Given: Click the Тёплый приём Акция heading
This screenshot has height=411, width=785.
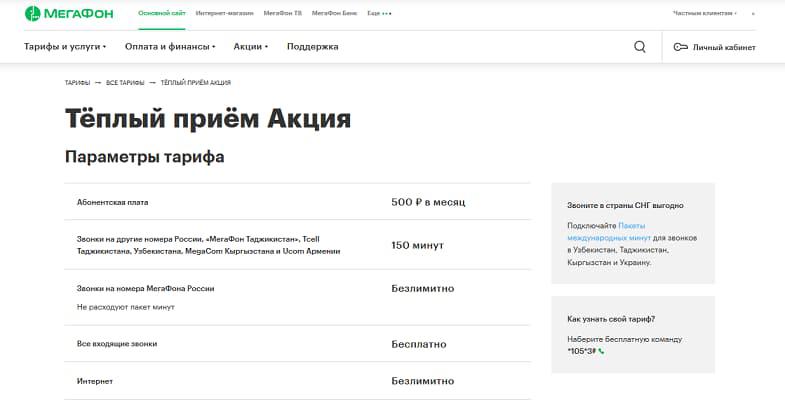Looking at the screenshot, I should (x=208, y=119).
